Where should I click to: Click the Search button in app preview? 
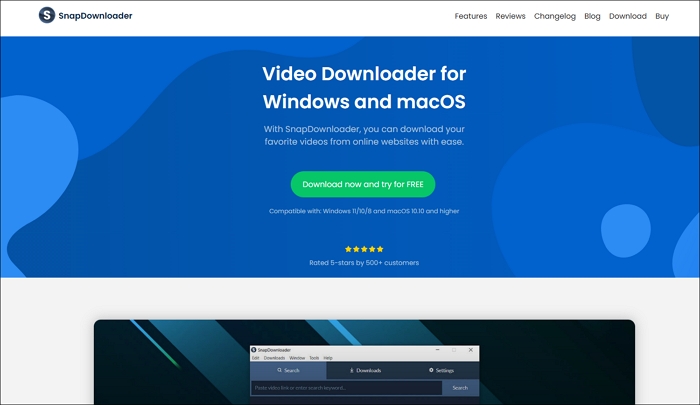click(460, 388)
